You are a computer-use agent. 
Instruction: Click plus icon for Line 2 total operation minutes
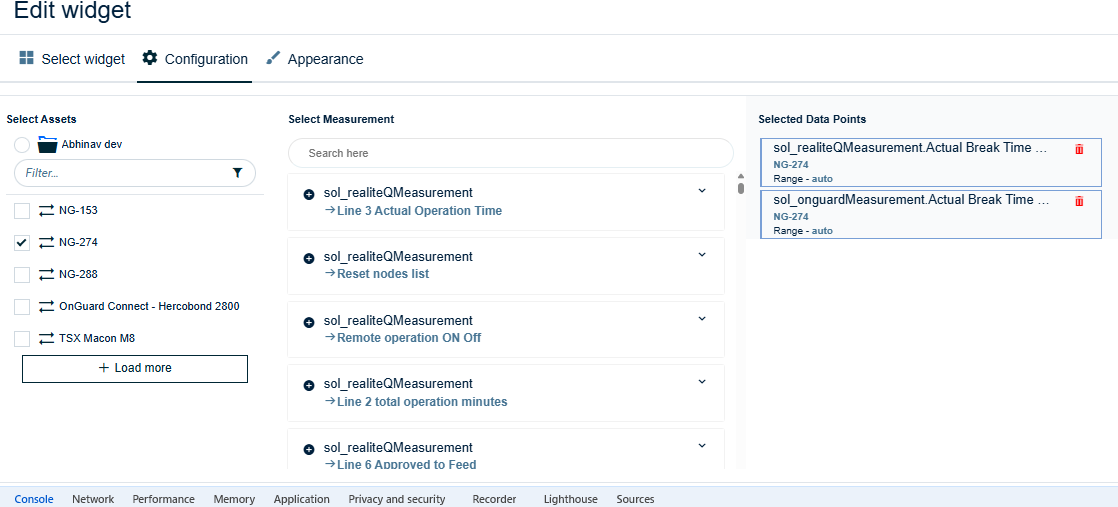tap(309, 385)
